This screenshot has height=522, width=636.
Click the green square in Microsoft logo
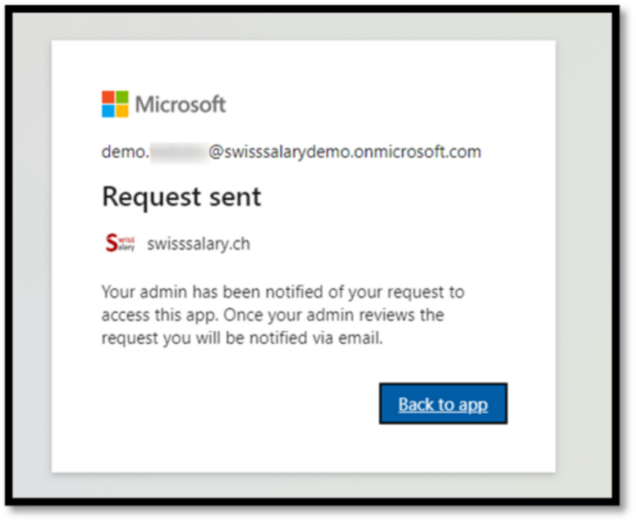click(122, 97)
